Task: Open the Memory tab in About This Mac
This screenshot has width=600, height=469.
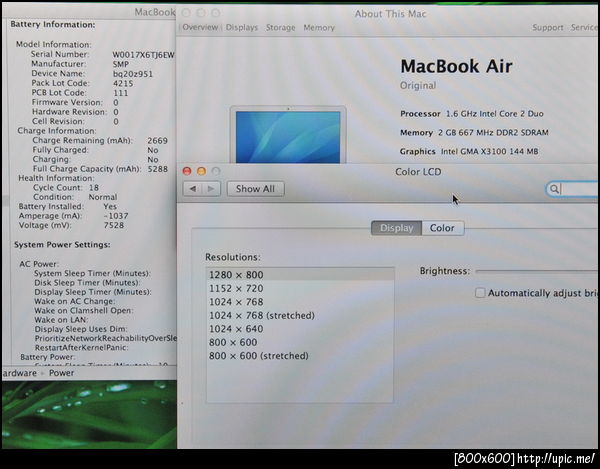Action: coord(319,28)
